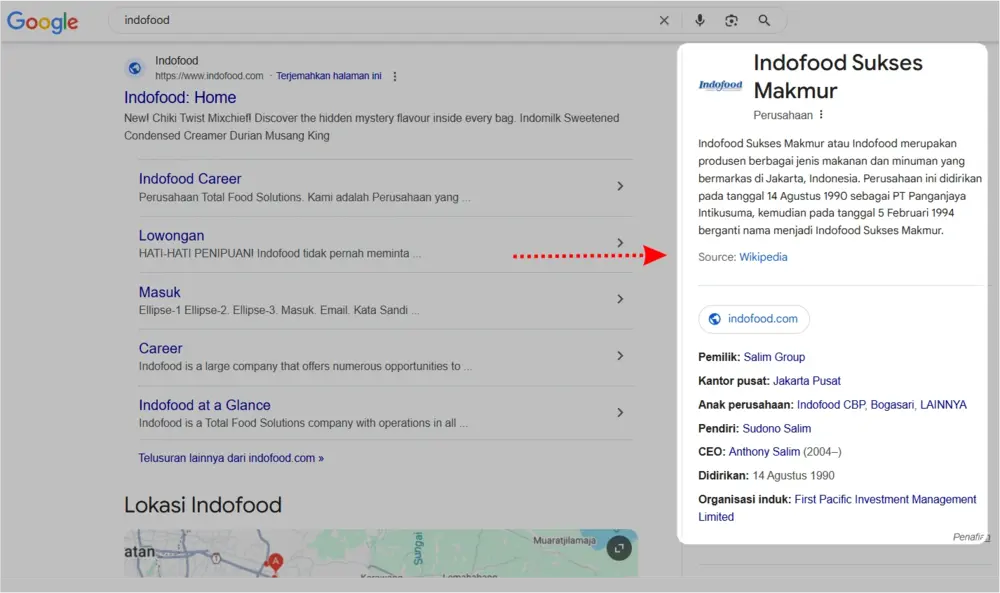This screenshot has height=593, width=1000.
Task: Open three-dot menu beside Perusahaan
Action: pos(821,115)
